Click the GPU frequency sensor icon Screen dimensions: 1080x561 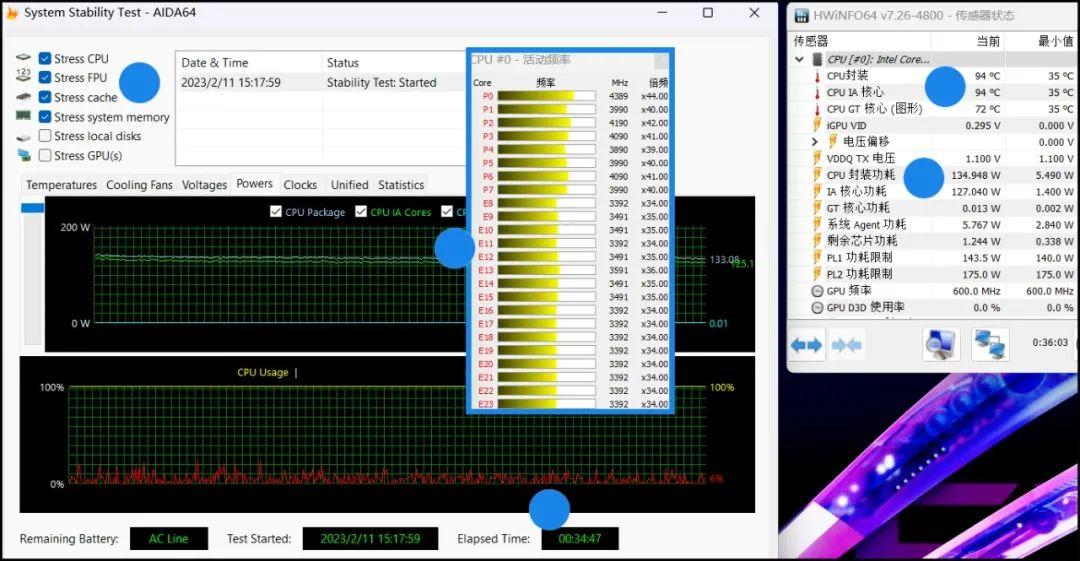click(817, 291)
